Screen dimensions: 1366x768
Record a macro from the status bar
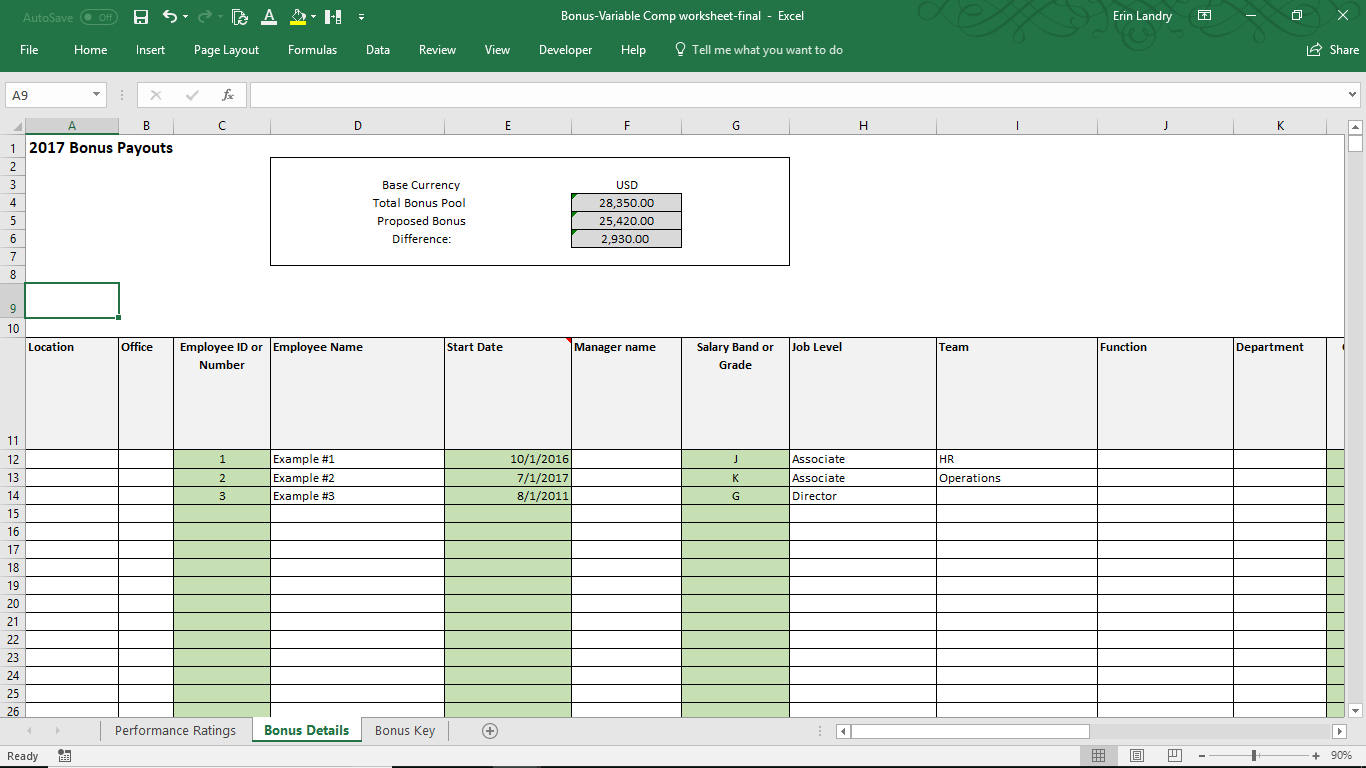pyautogui.click(x=64, y=756)
